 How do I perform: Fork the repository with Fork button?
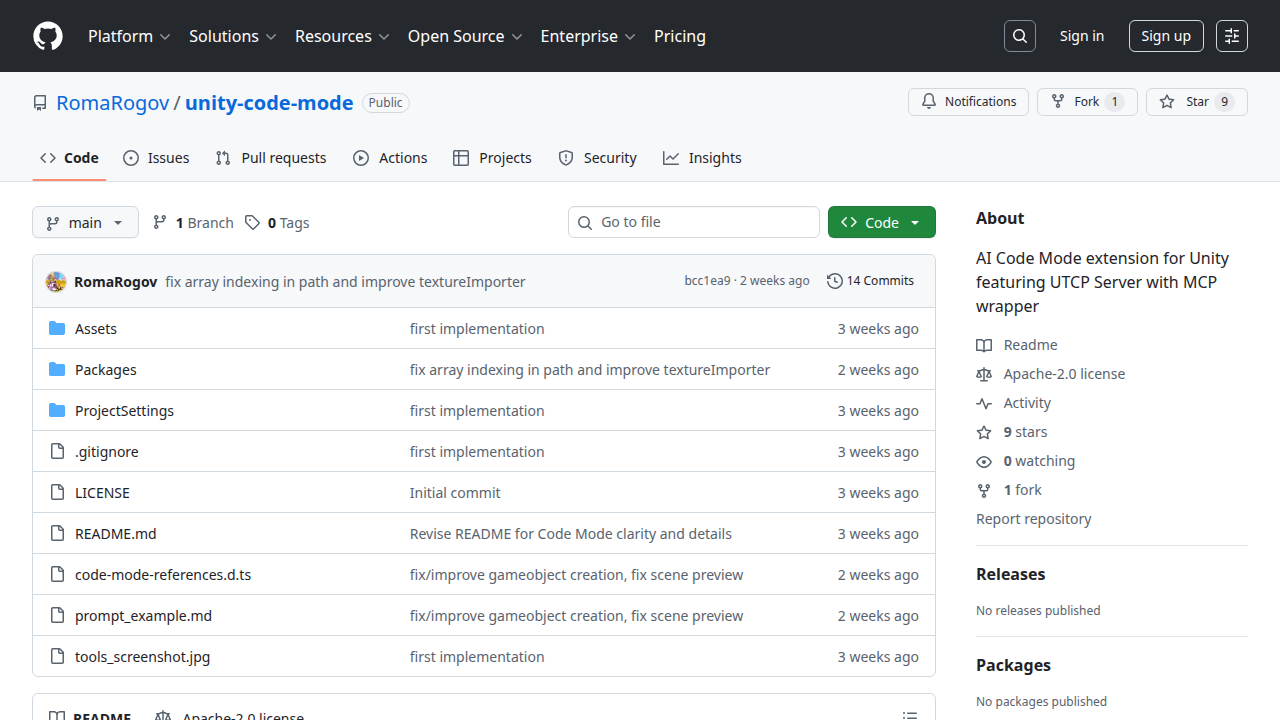[1087, 102]
